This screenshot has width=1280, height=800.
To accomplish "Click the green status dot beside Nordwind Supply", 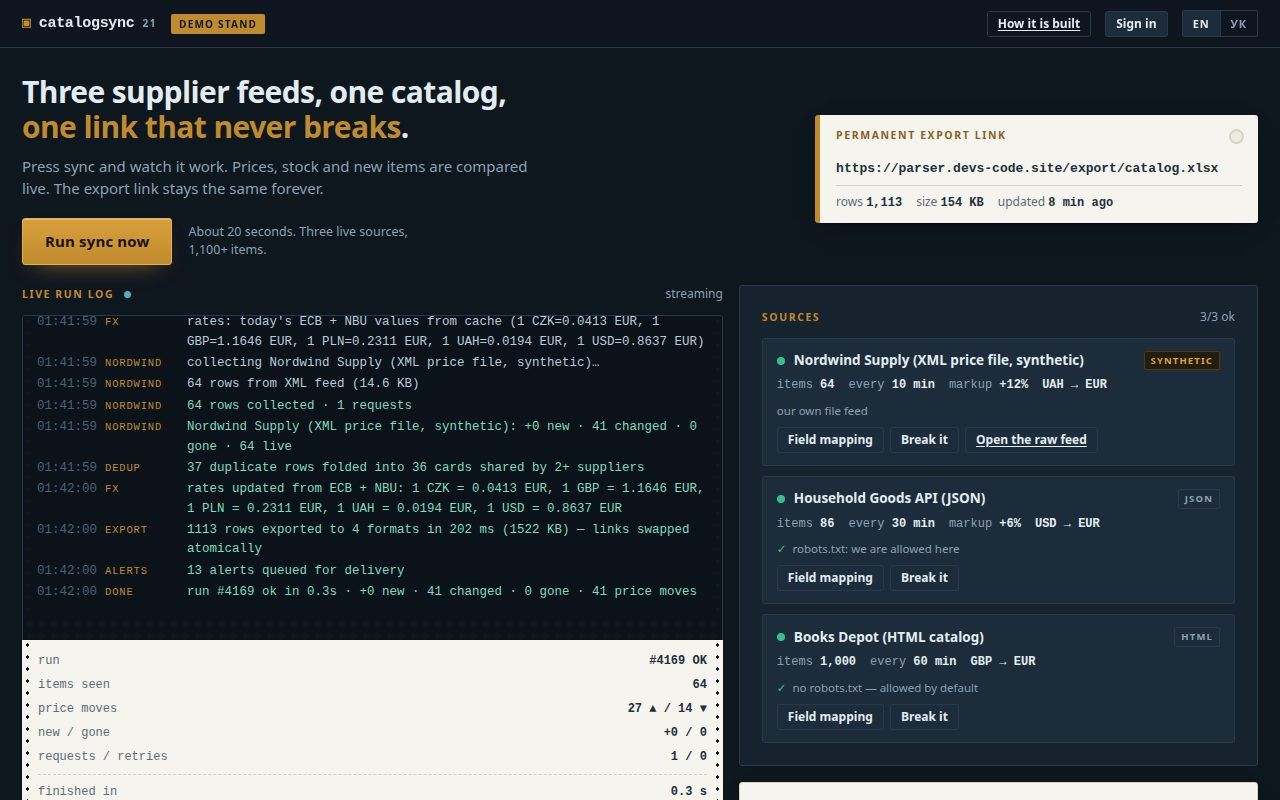I will click(x=781, y=360).
